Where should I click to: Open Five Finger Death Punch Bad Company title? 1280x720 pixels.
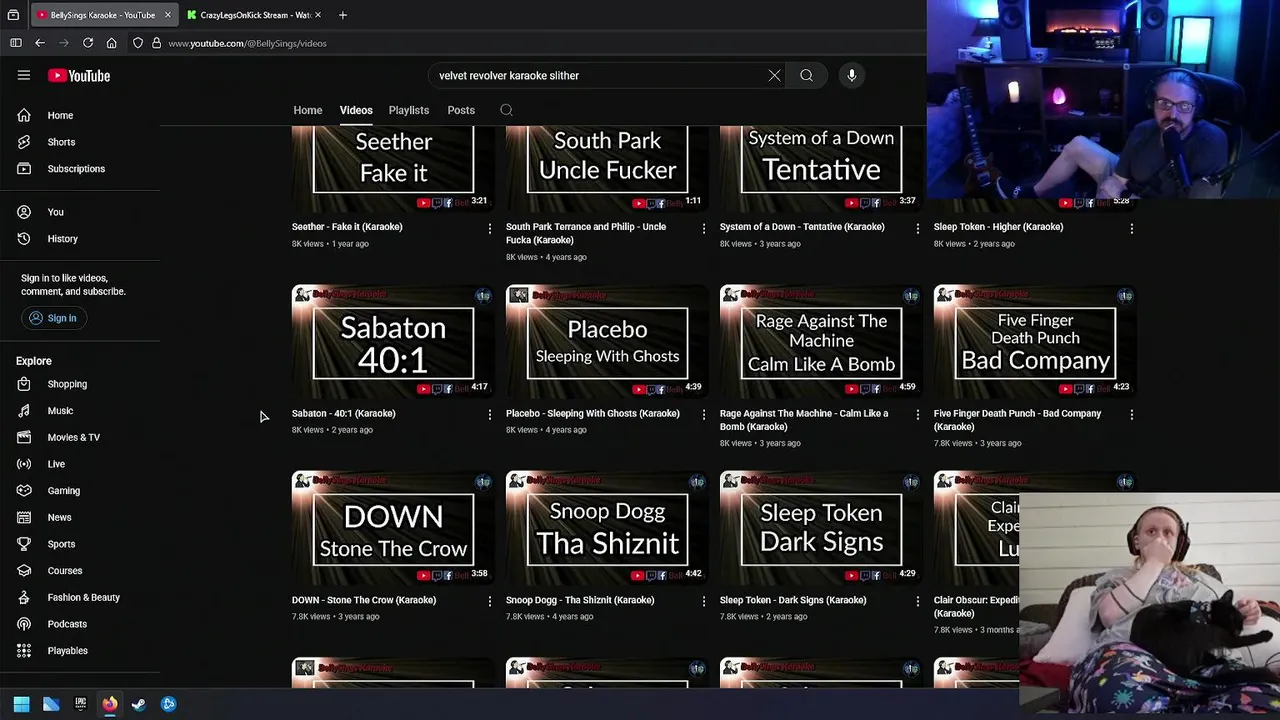(1017, 420)
